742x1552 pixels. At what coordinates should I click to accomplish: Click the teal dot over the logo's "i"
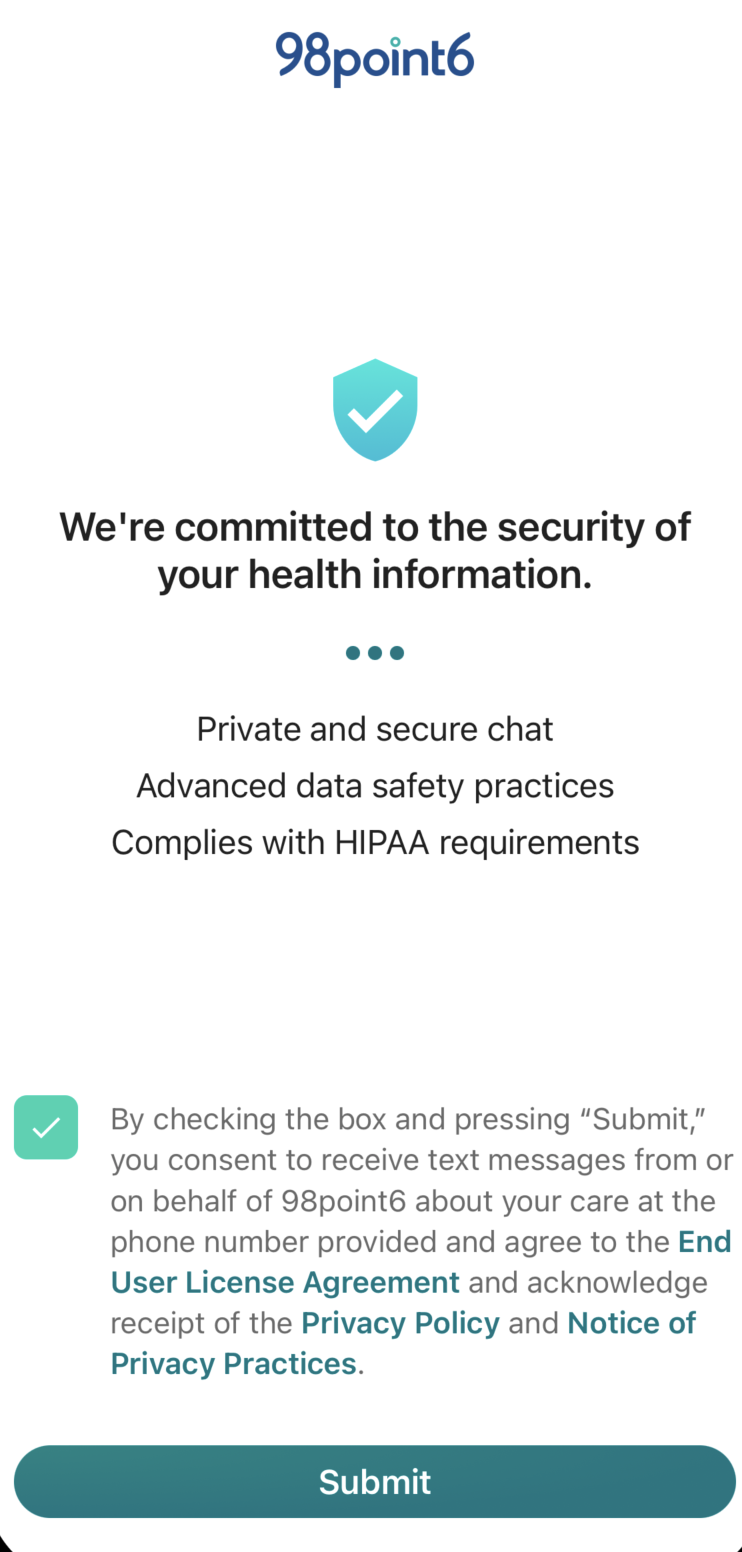click(396, 42)
